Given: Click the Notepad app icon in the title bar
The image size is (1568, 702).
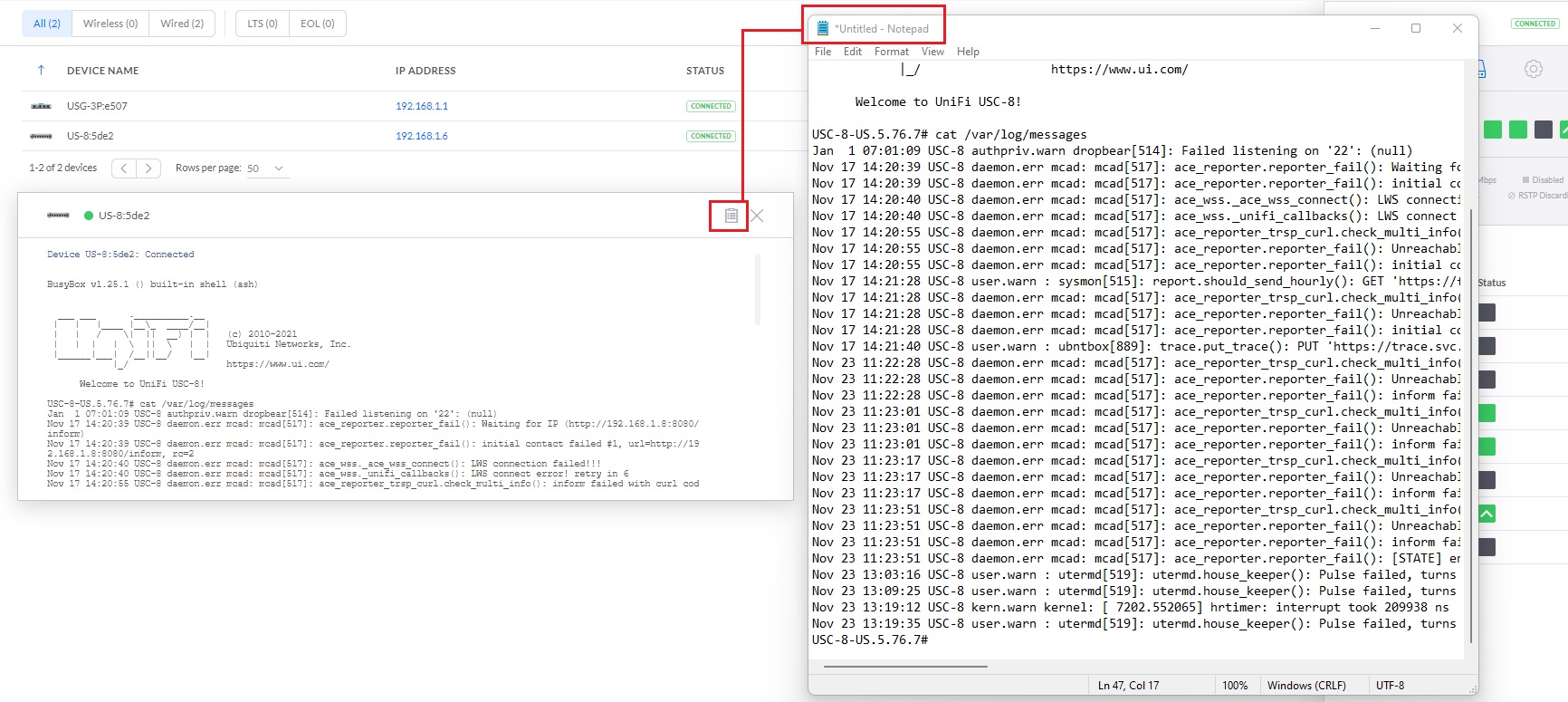Looking at the screenshot, I should pyautogui.click(x=823, y=28).
